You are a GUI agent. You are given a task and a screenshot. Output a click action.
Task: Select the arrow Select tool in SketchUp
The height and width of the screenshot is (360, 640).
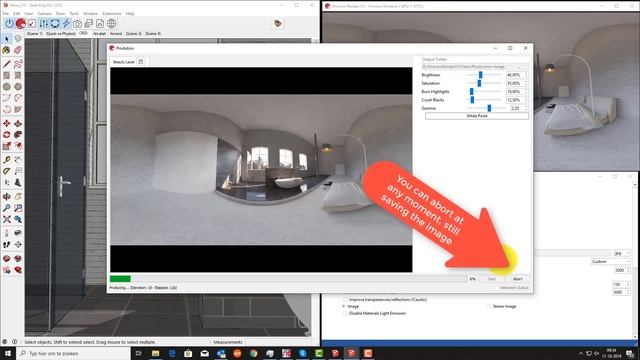(x=7, y=39)
